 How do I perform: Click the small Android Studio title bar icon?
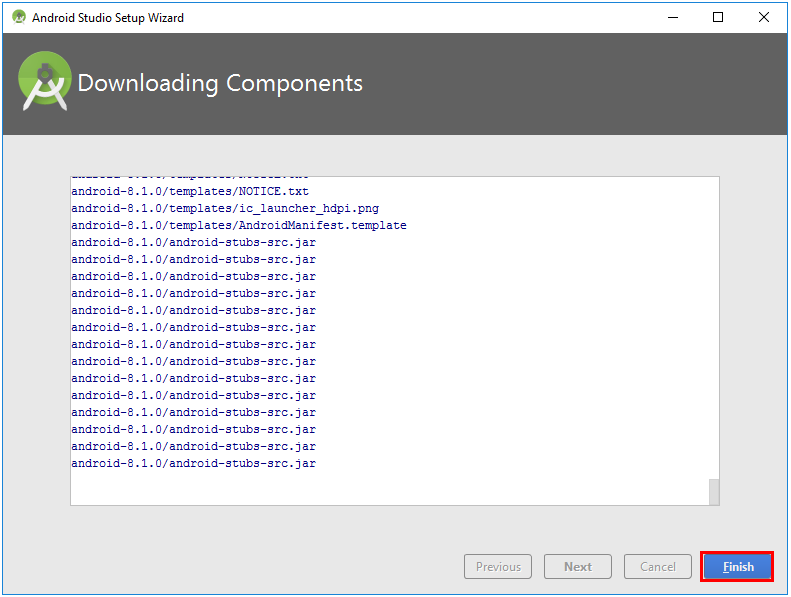click(x=19, y=17)
